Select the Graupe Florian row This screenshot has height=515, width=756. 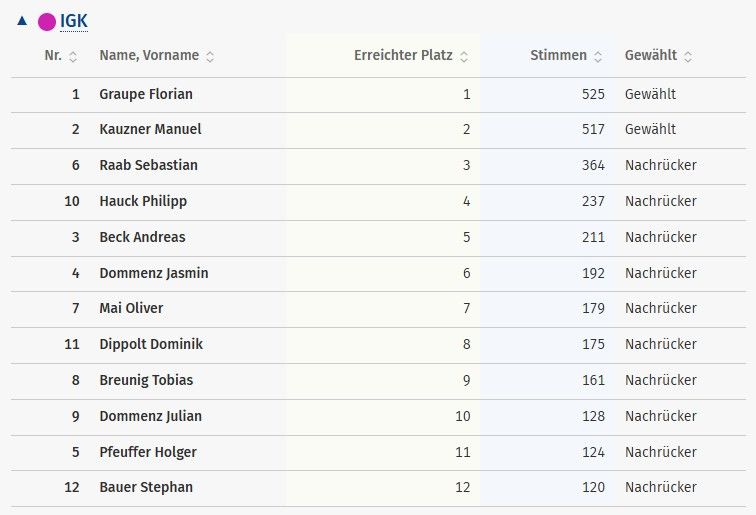(146, 94)
